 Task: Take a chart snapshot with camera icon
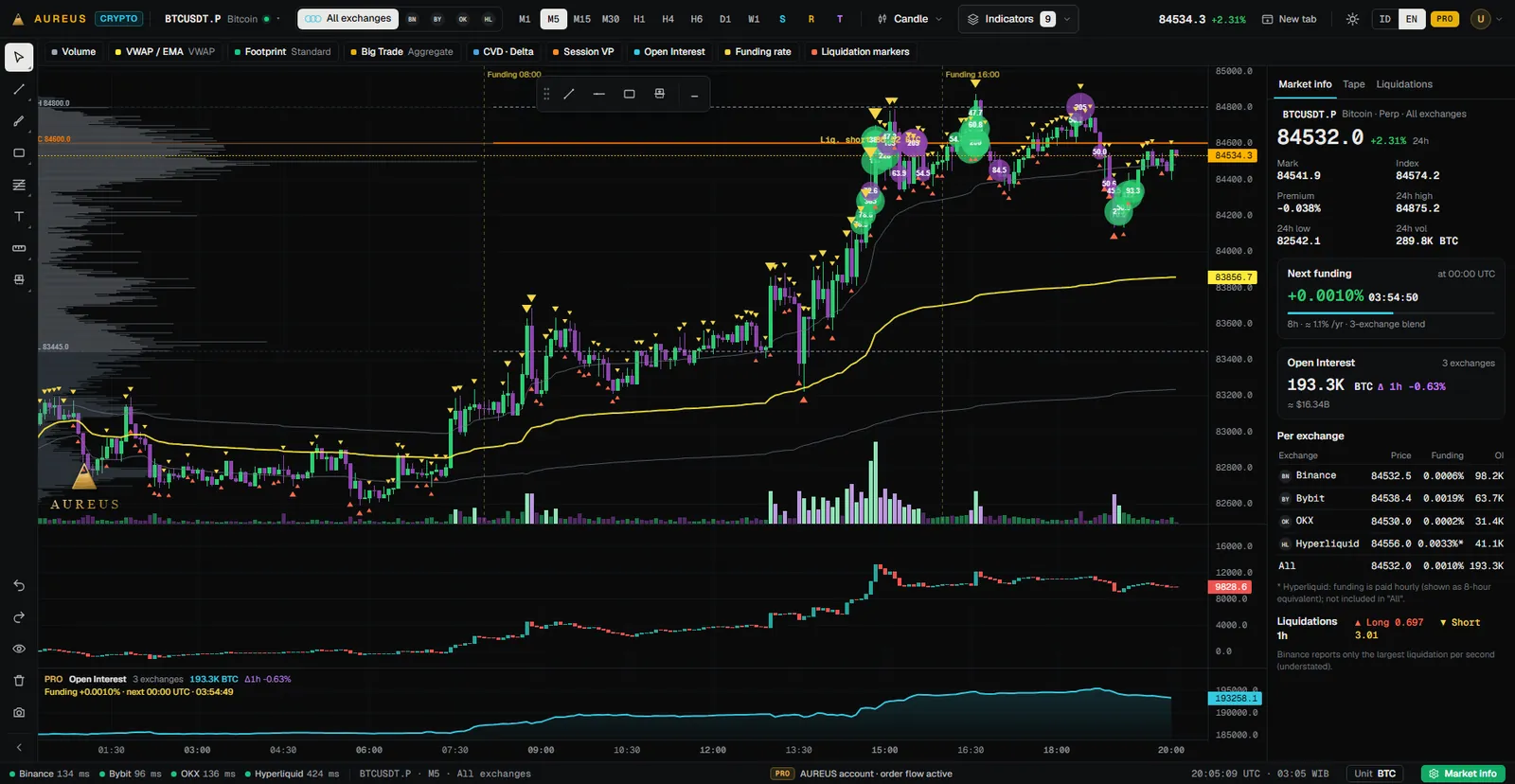[19, 712]
